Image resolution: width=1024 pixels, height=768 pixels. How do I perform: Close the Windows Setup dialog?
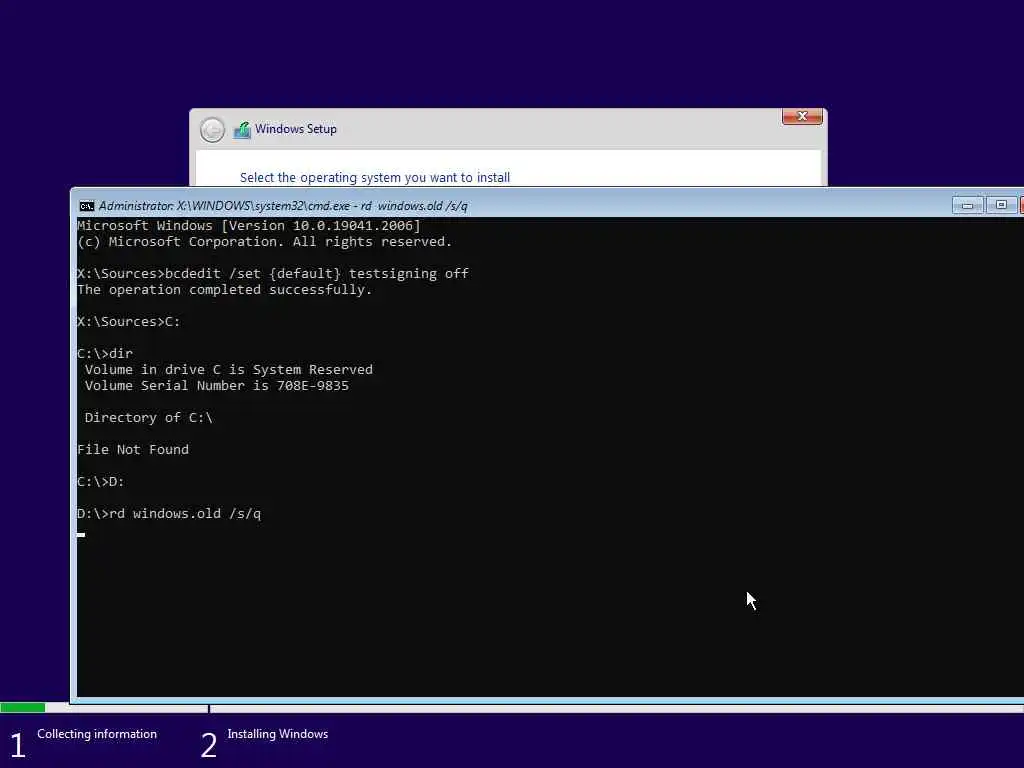click(802, 116)
